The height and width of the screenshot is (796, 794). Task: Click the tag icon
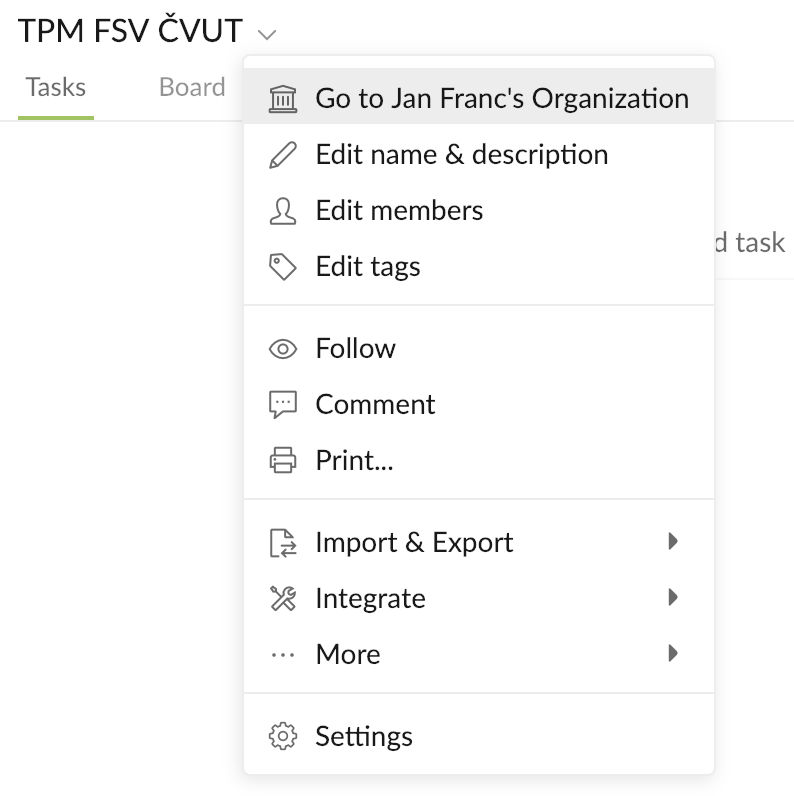[x=283, y=267]
